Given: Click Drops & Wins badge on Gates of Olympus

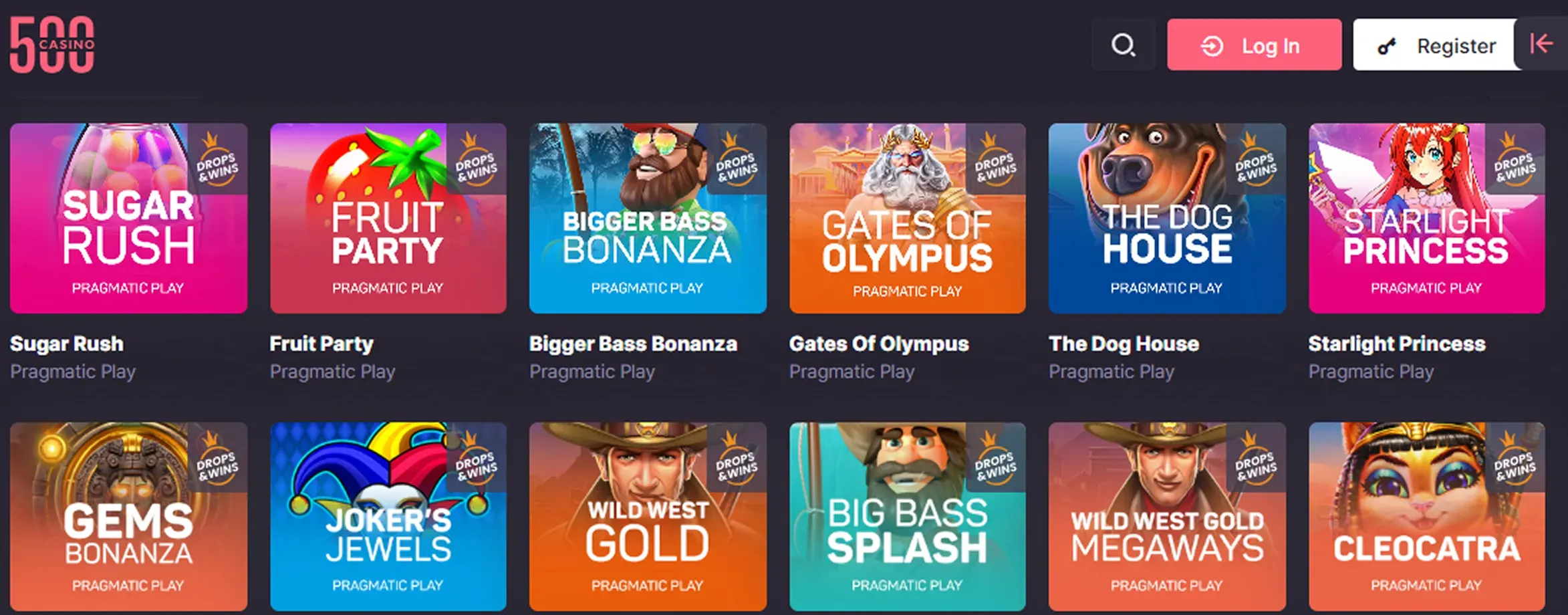Looking at the screenshot, I should pyautogui.click(x=995, y=159).
